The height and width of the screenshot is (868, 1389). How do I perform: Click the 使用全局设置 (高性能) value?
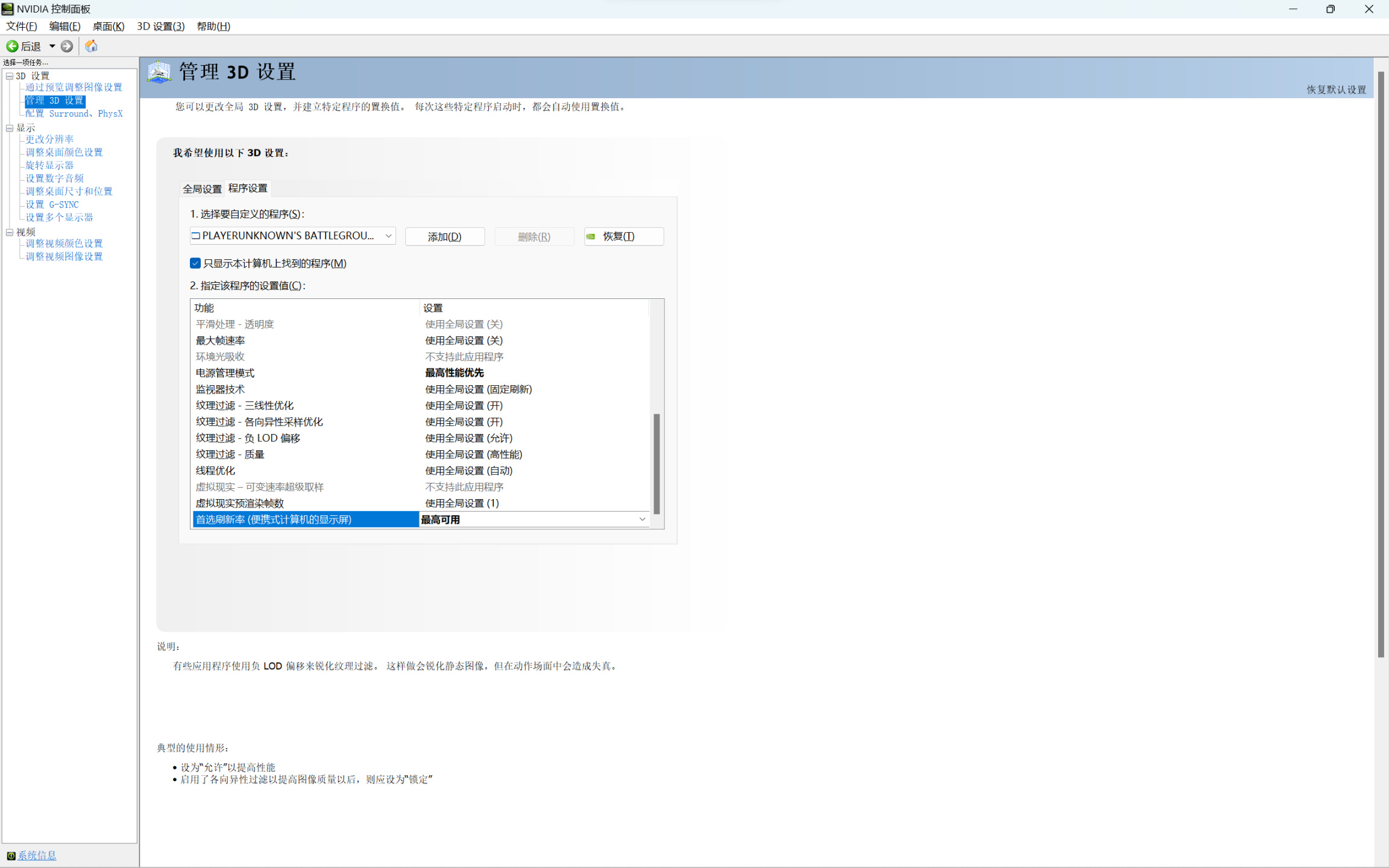point(474,454)
